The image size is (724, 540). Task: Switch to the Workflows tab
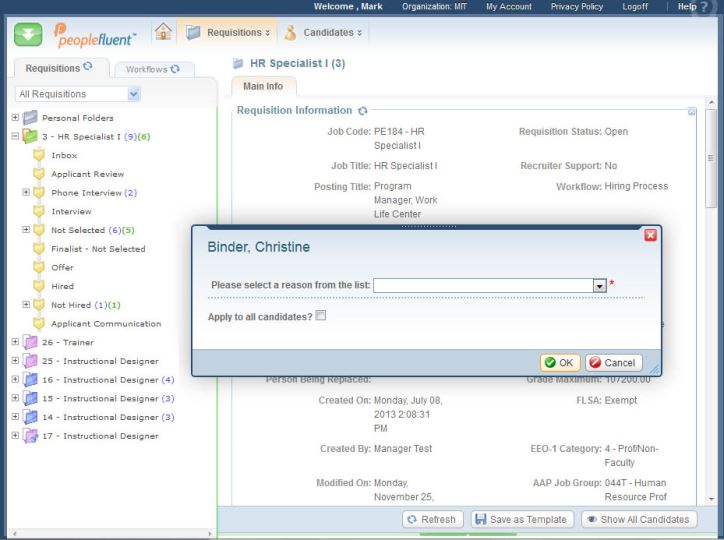(x=153, y=69)
